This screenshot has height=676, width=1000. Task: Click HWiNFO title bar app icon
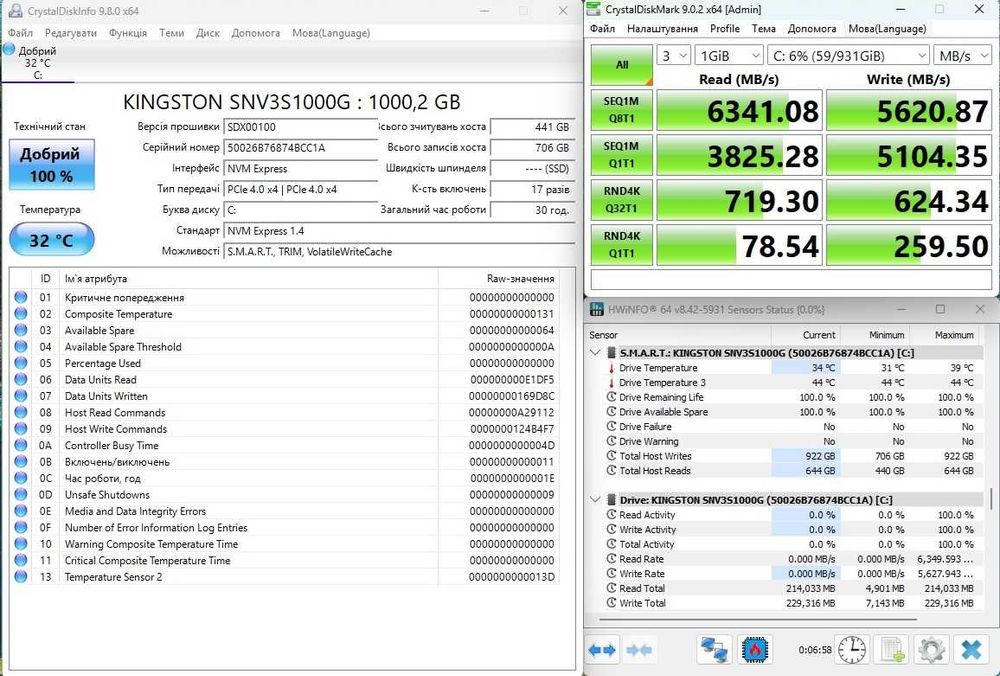coord(597,309)
